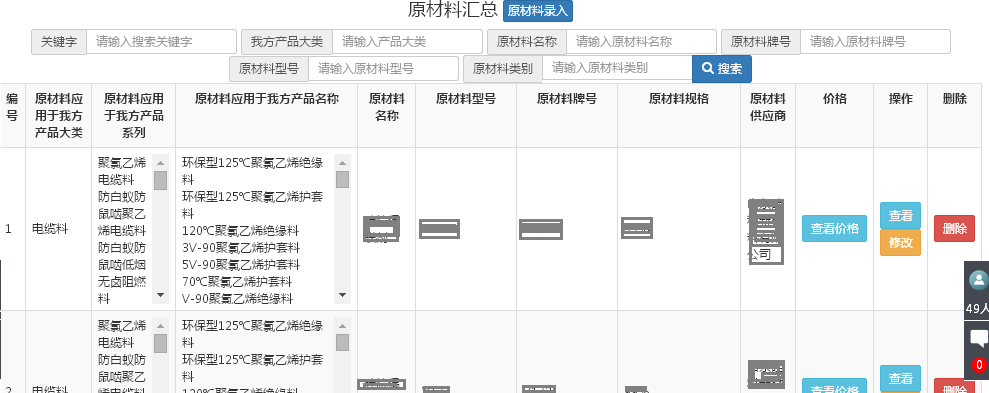This screenshot has width=989, height=393.
Task: Click up arrow of row 2 product name scrollbar
Action: point(342,326)
